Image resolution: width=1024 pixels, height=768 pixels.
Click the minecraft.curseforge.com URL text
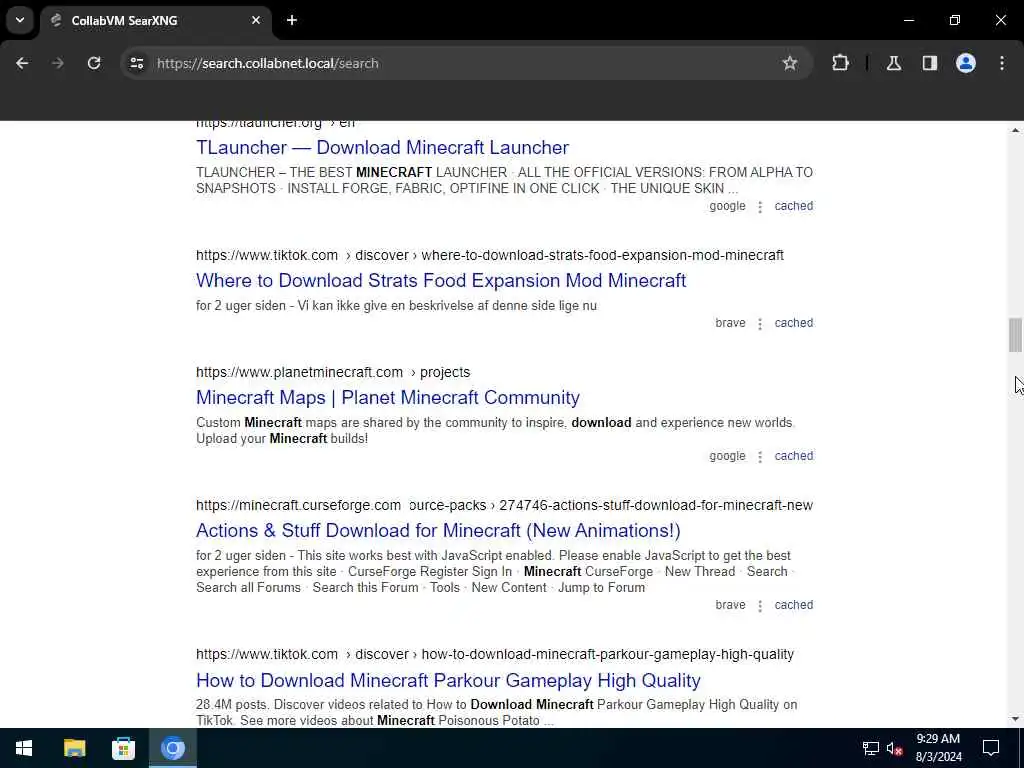[x=504, y=505]
